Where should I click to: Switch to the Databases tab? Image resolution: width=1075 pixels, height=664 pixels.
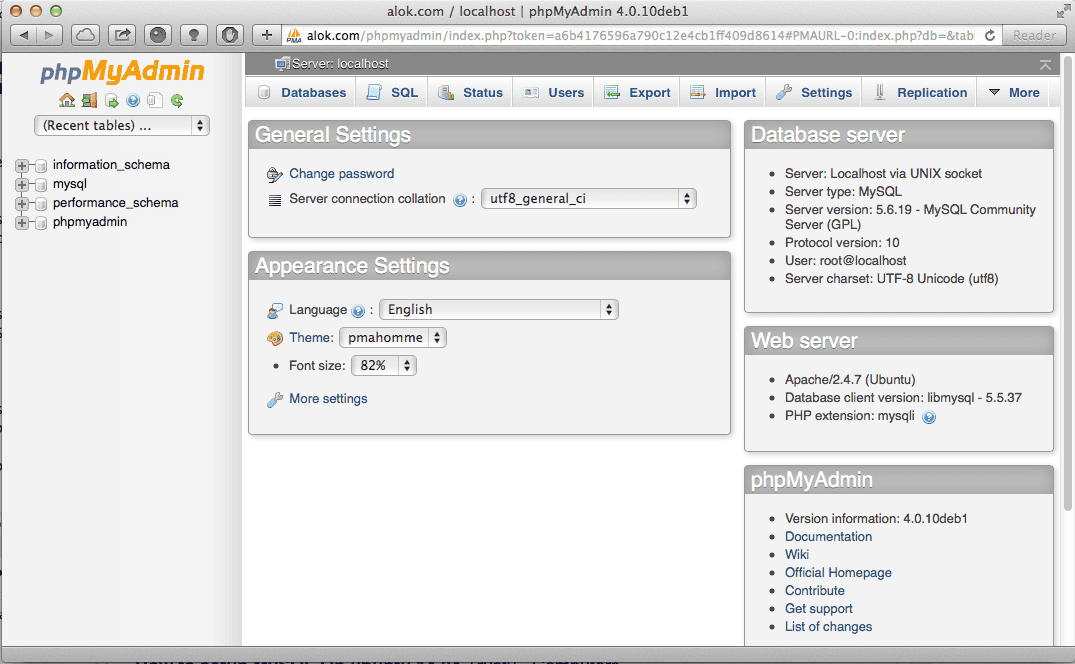coord(301,93)
